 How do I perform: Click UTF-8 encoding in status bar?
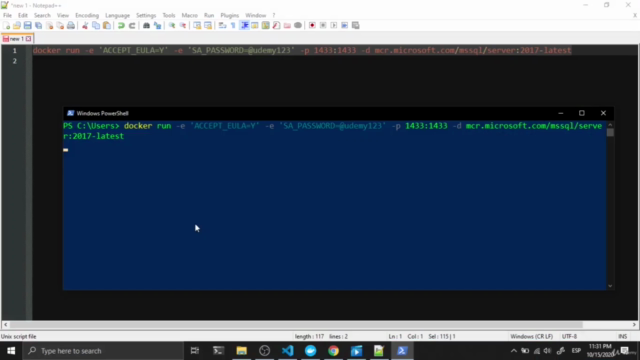point(569,336)
